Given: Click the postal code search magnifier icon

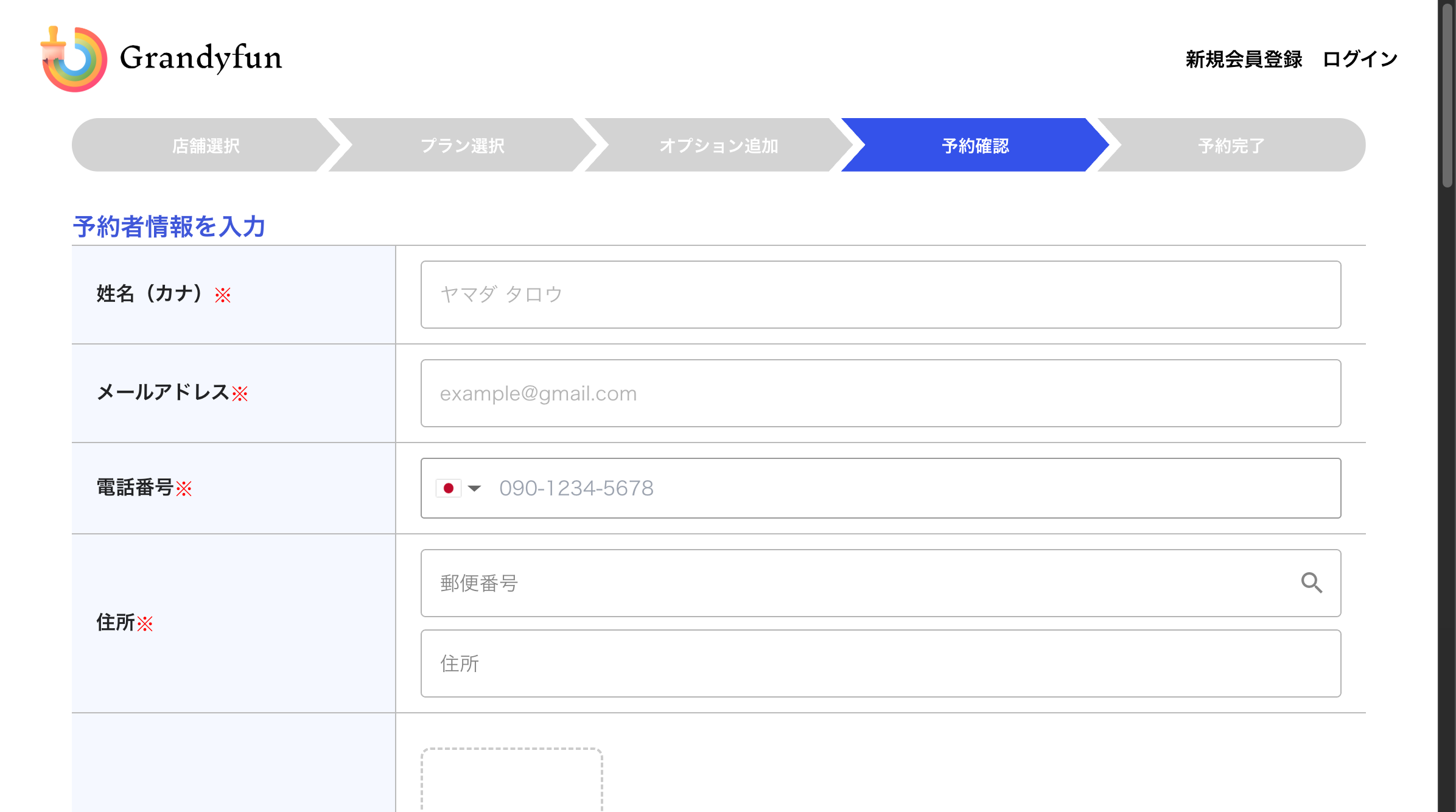Looking at the screenshot, I should tap(1311, 583).
